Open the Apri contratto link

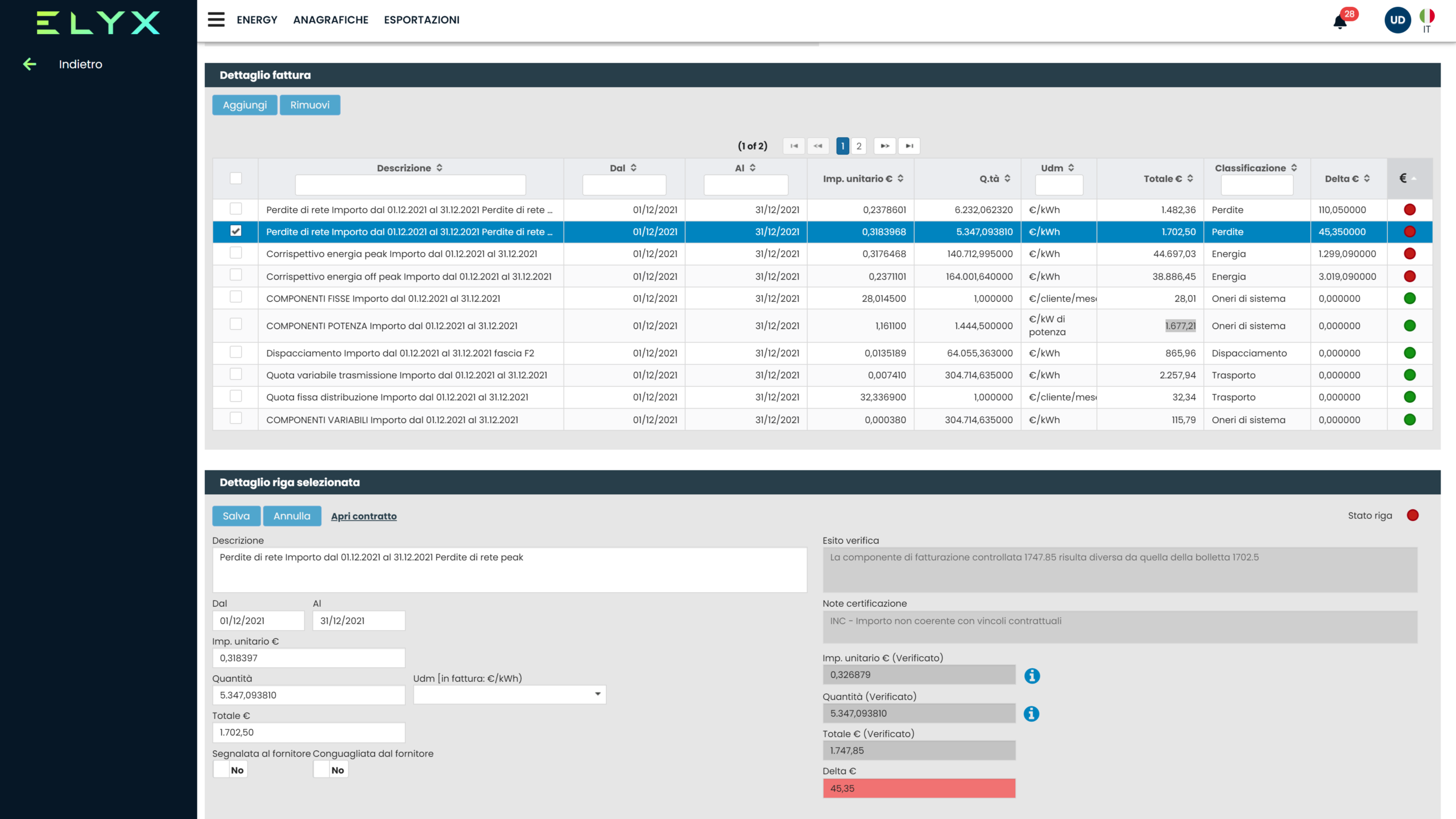363,516
